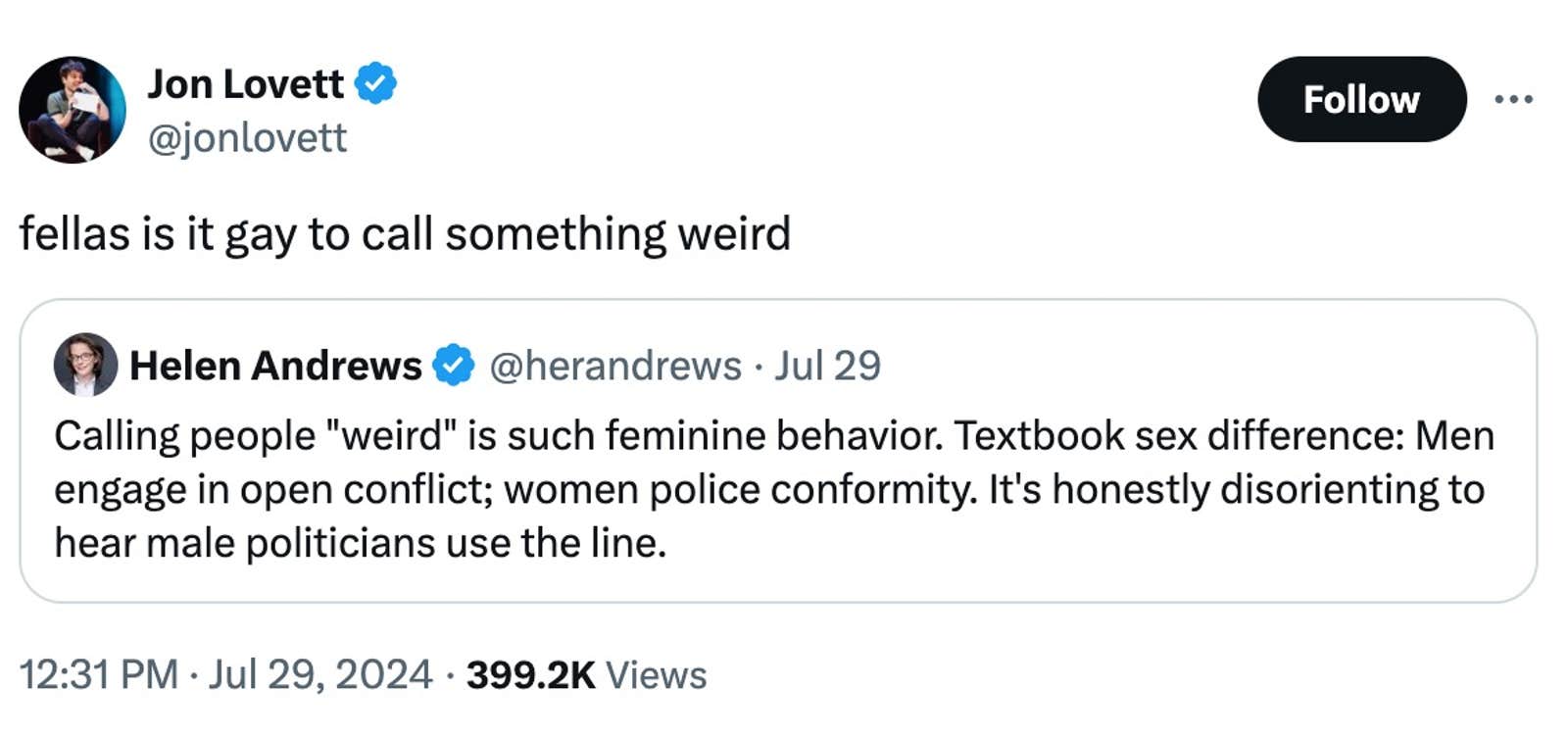Click the Jul 29 date on quoted tweet

tap(828, 365)
